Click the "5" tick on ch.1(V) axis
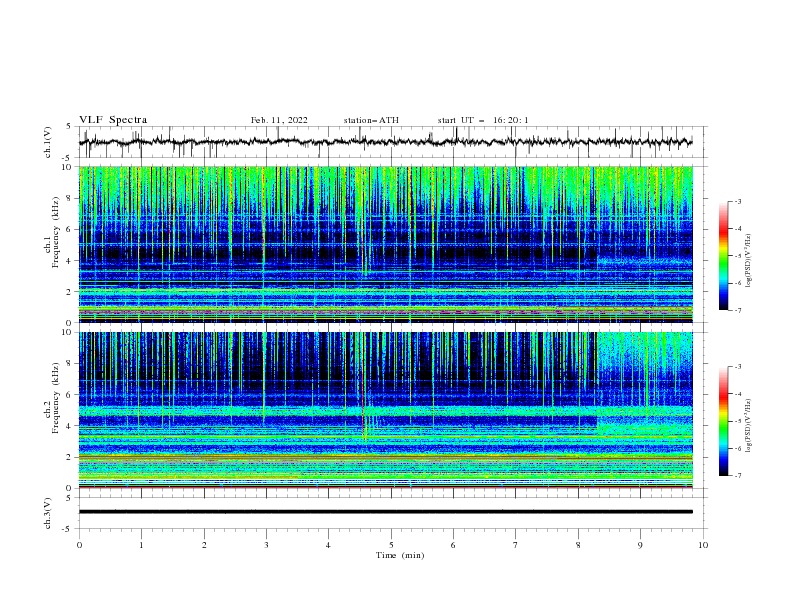792x612 pixels. coord(69,127)
